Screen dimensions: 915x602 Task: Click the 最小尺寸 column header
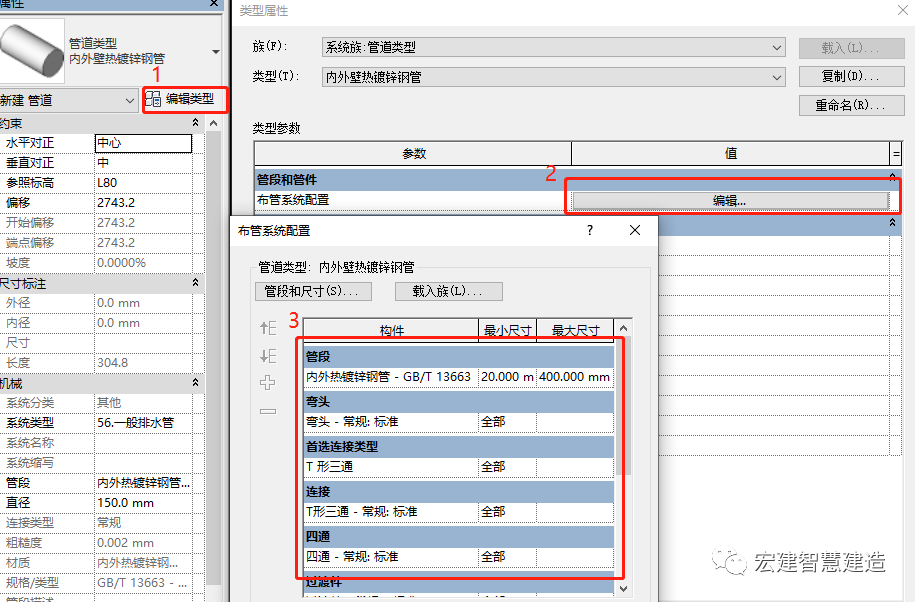click(507, 330)
